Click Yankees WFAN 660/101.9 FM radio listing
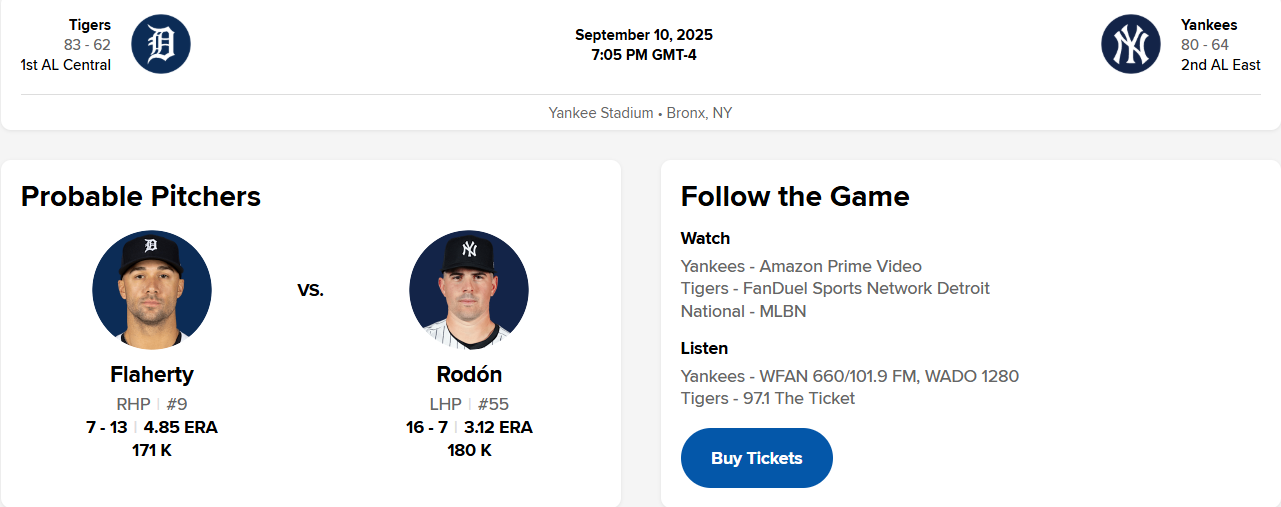Viewport: 1281px width, 507px height. click(849, 376)
